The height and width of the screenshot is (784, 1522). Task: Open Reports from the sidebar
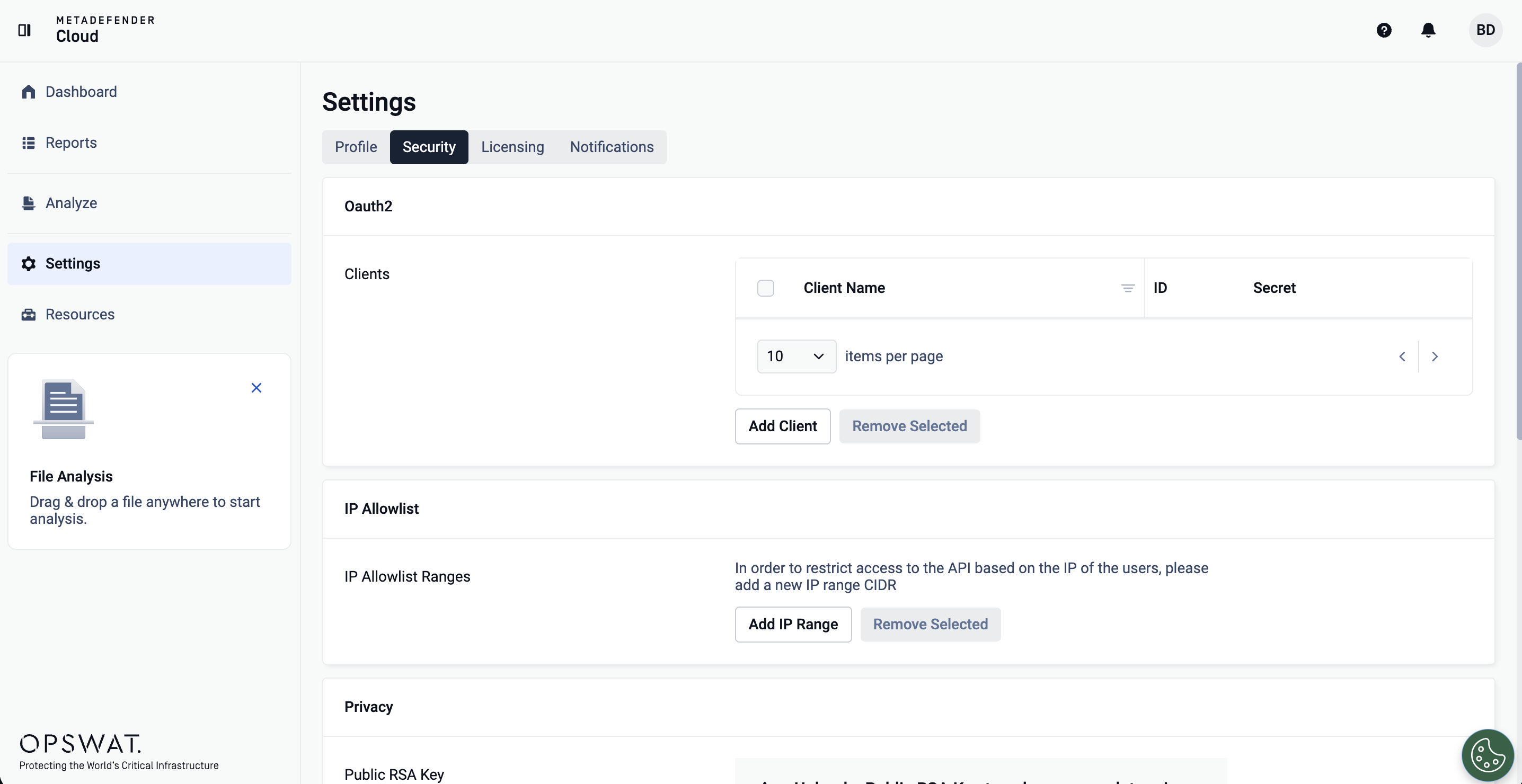(71, 142)
